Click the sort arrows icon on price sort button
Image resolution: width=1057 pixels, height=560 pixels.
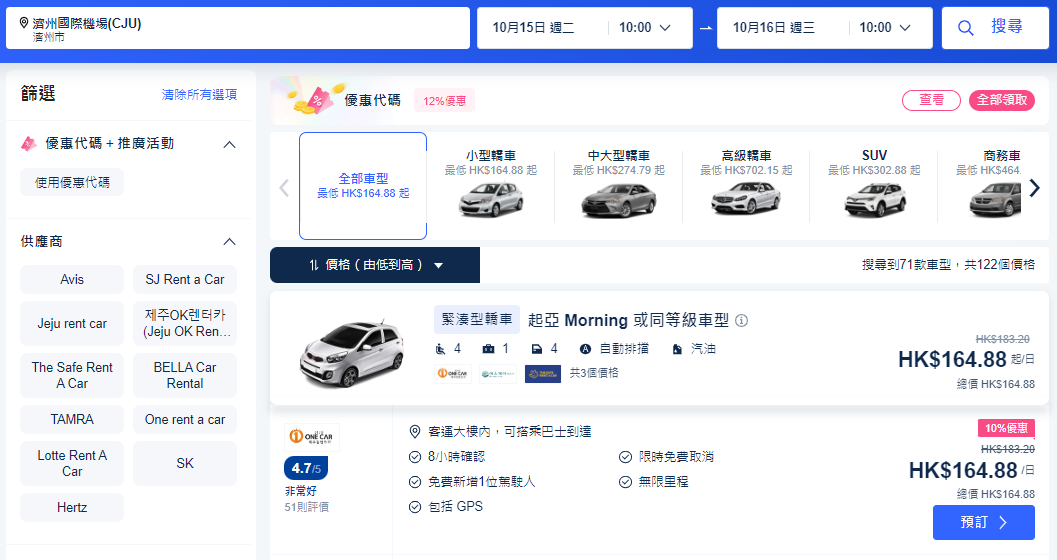point(314,265)
